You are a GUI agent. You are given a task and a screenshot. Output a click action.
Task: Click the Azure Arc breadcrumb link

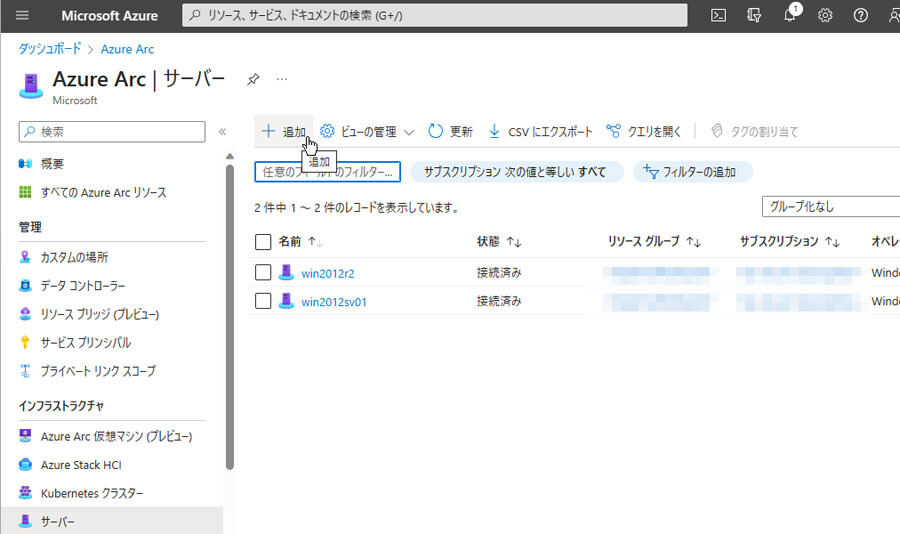pos(127,49)
